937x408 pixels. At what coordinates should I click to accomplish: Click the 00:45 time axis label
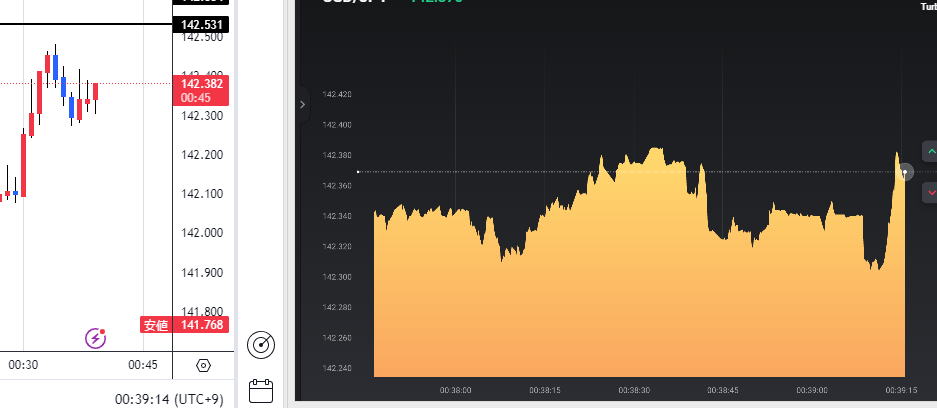coord(143,366)
